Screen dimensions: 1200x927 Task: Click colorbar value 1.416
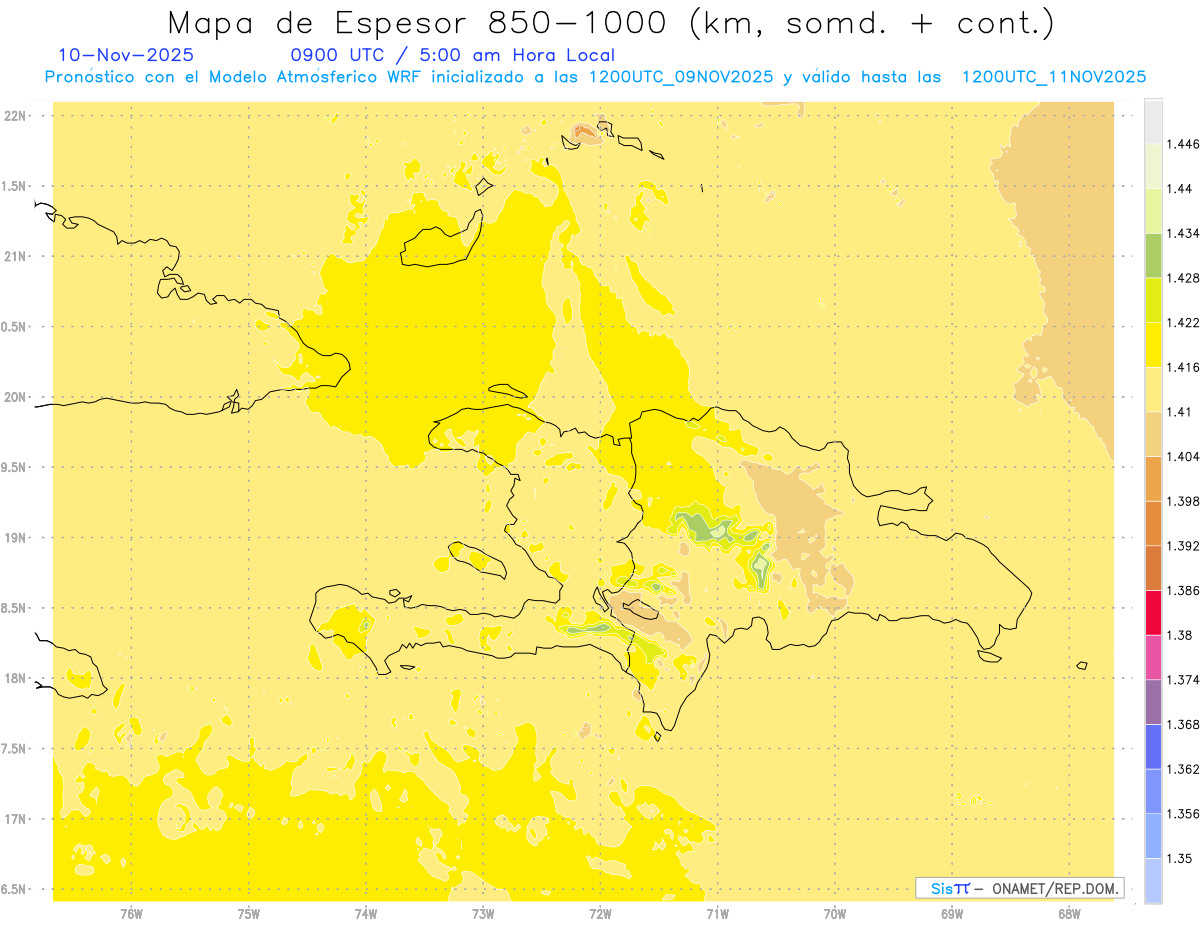coord(1183,367)
